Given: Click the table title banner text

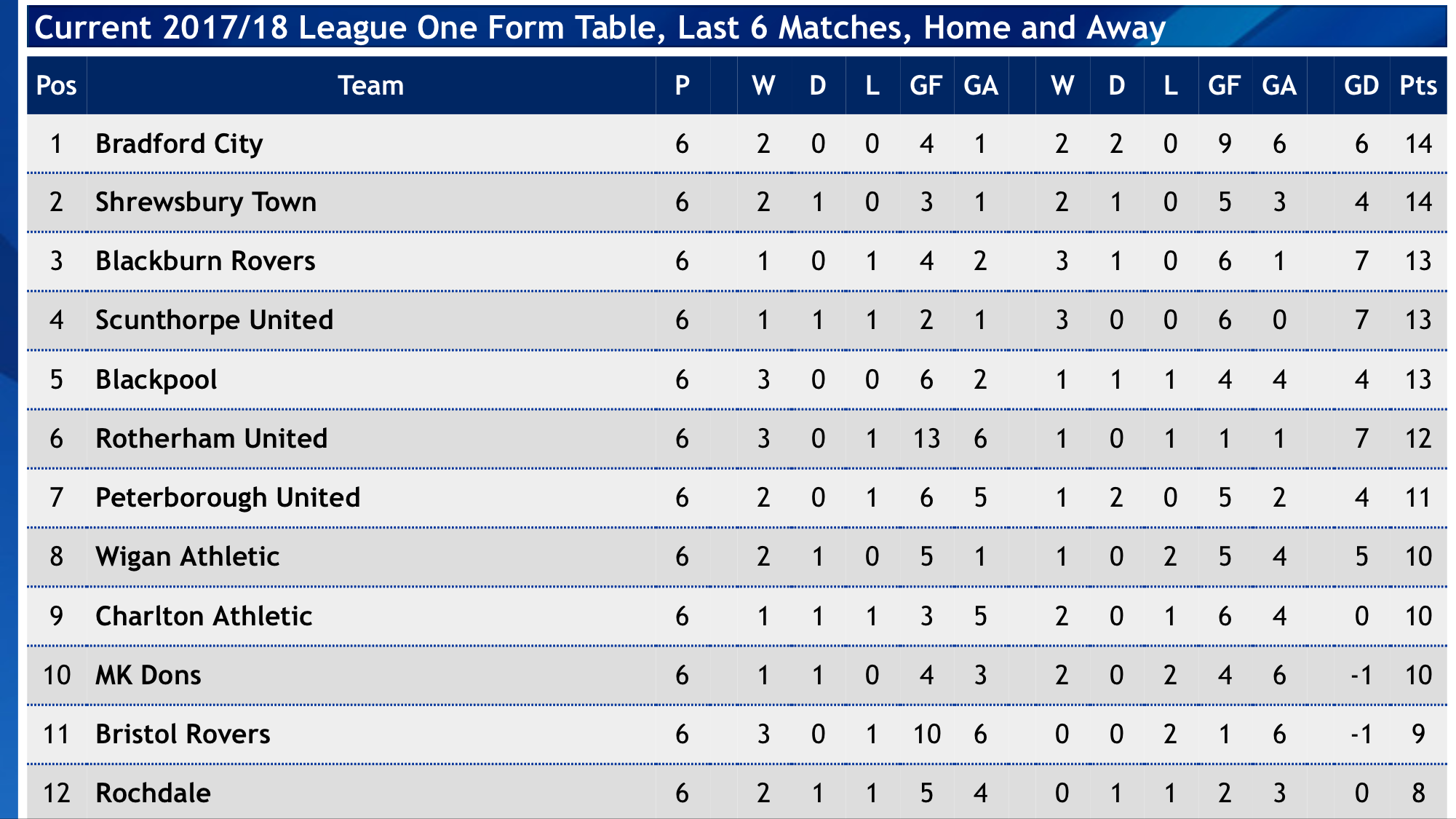Looking at the screenshot, I should click(x=600, y=28).
